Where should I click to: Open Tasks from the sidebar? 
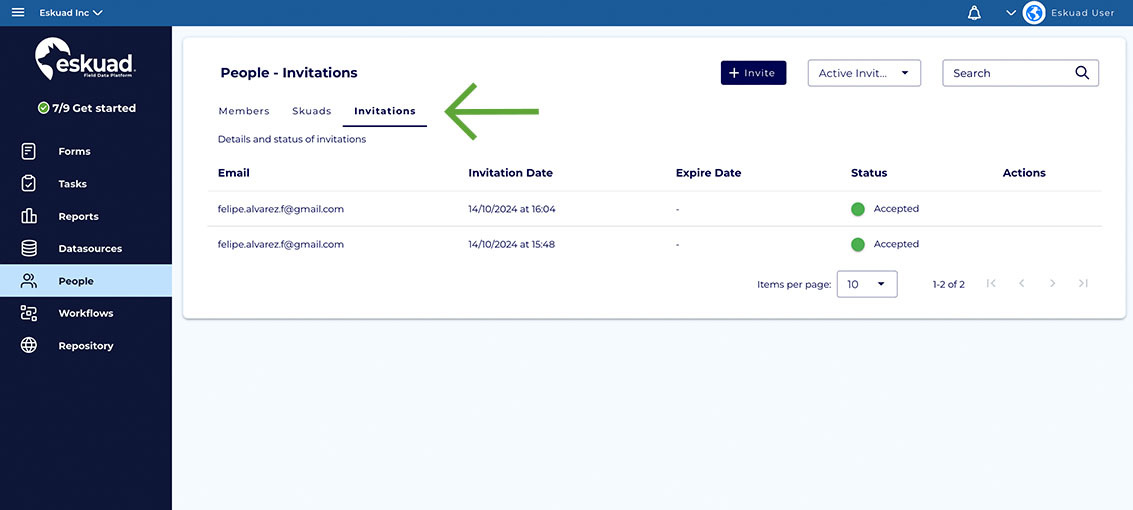pyautogui.click(x=72, y=184)
